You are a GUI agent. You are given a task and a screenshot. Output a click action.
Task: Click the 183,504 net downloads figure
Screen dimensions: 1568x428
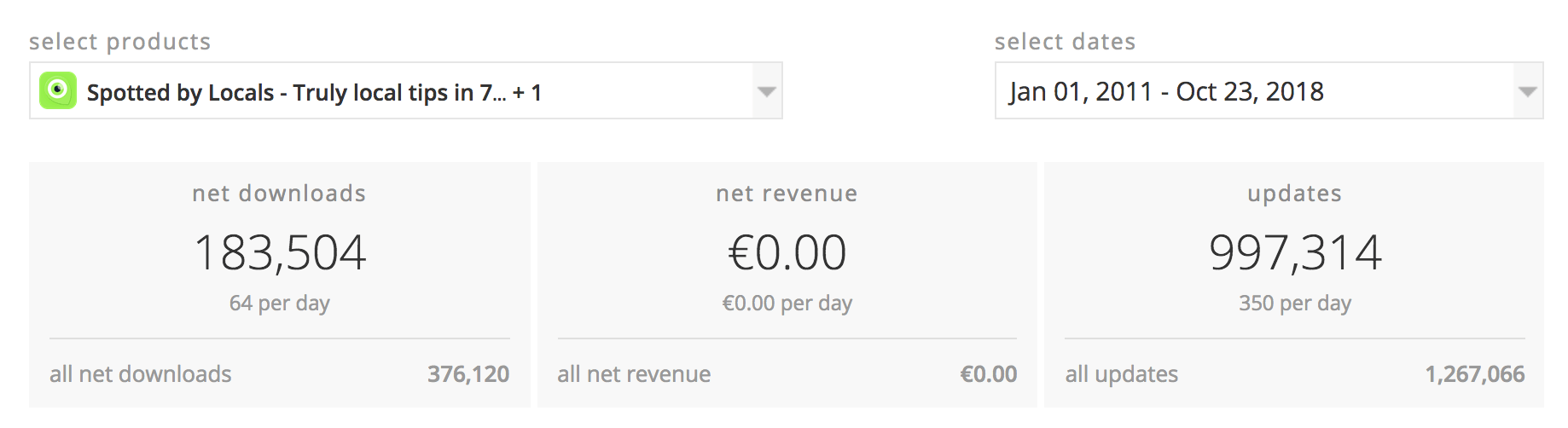pos(280,252)
